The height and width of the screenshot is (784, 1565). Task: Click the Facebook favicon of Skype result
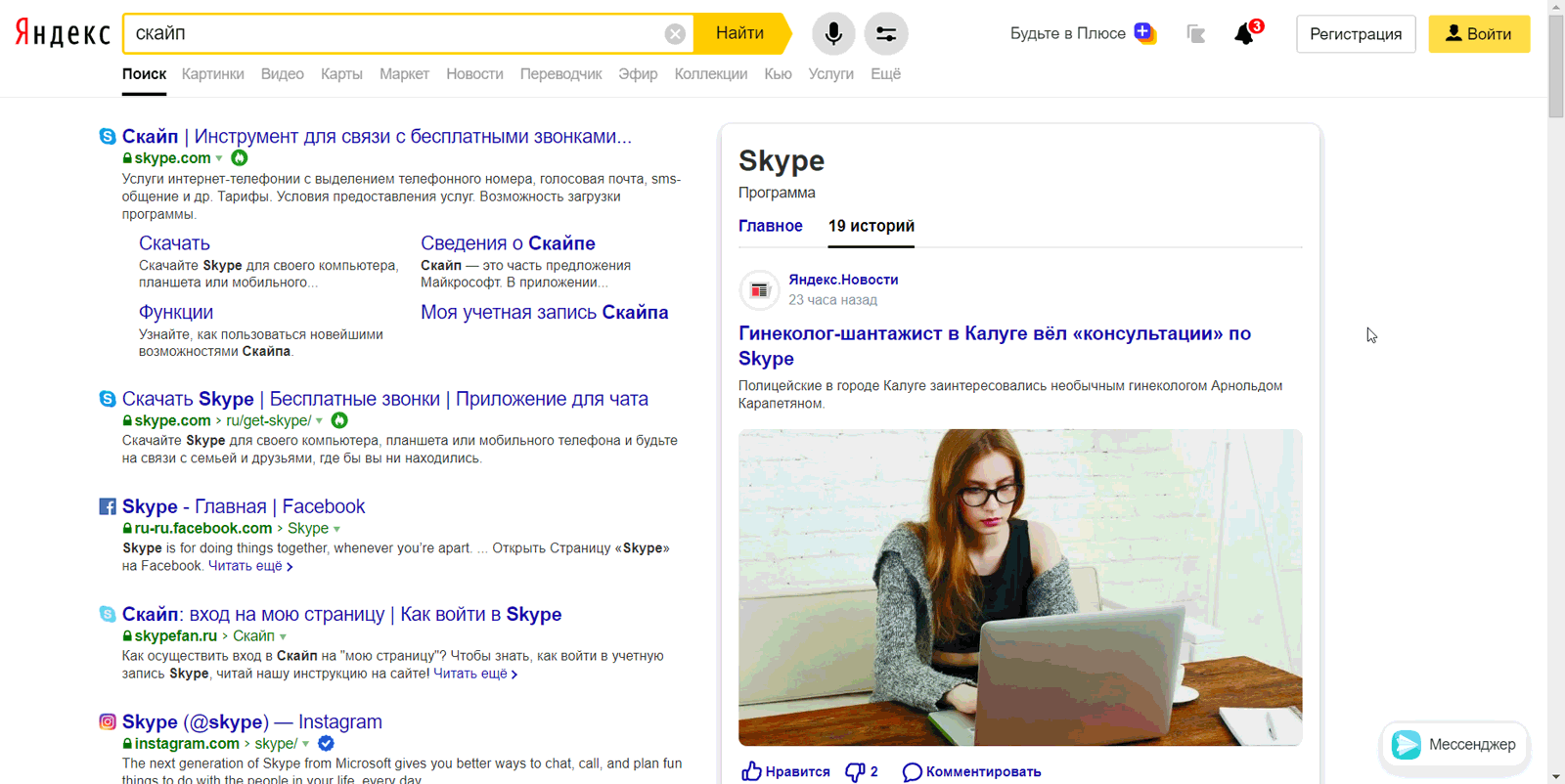tap(108, 506)
